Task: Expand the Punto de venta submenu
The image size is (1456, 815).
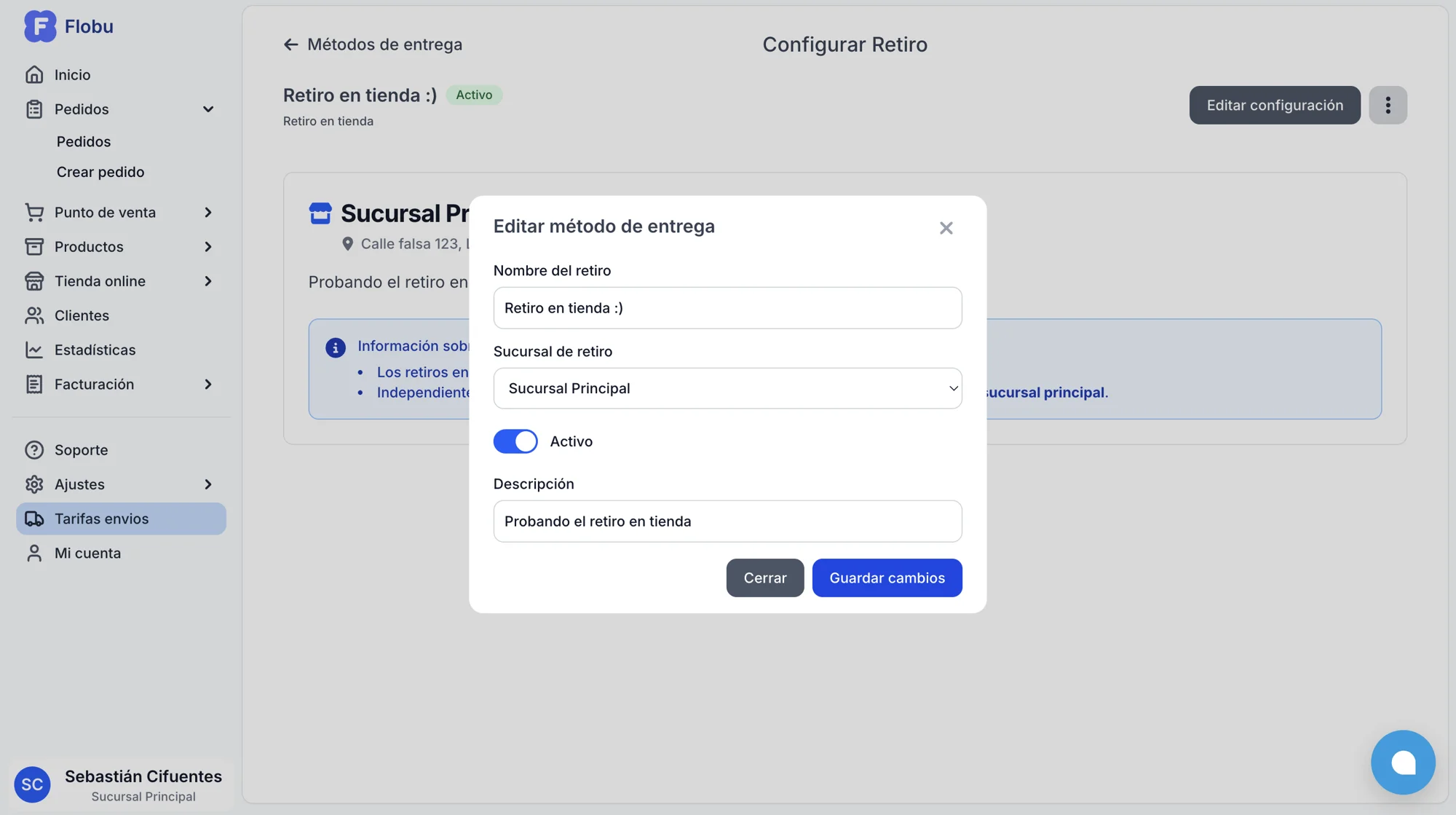Action: [x=207, y=212]
